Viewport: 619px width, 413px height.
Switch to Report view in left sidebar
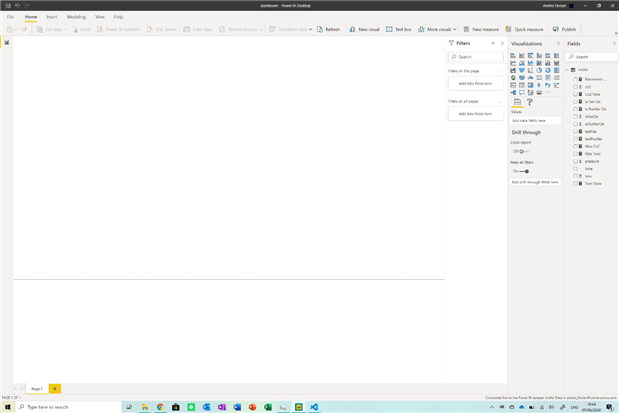tap(7, 42)
